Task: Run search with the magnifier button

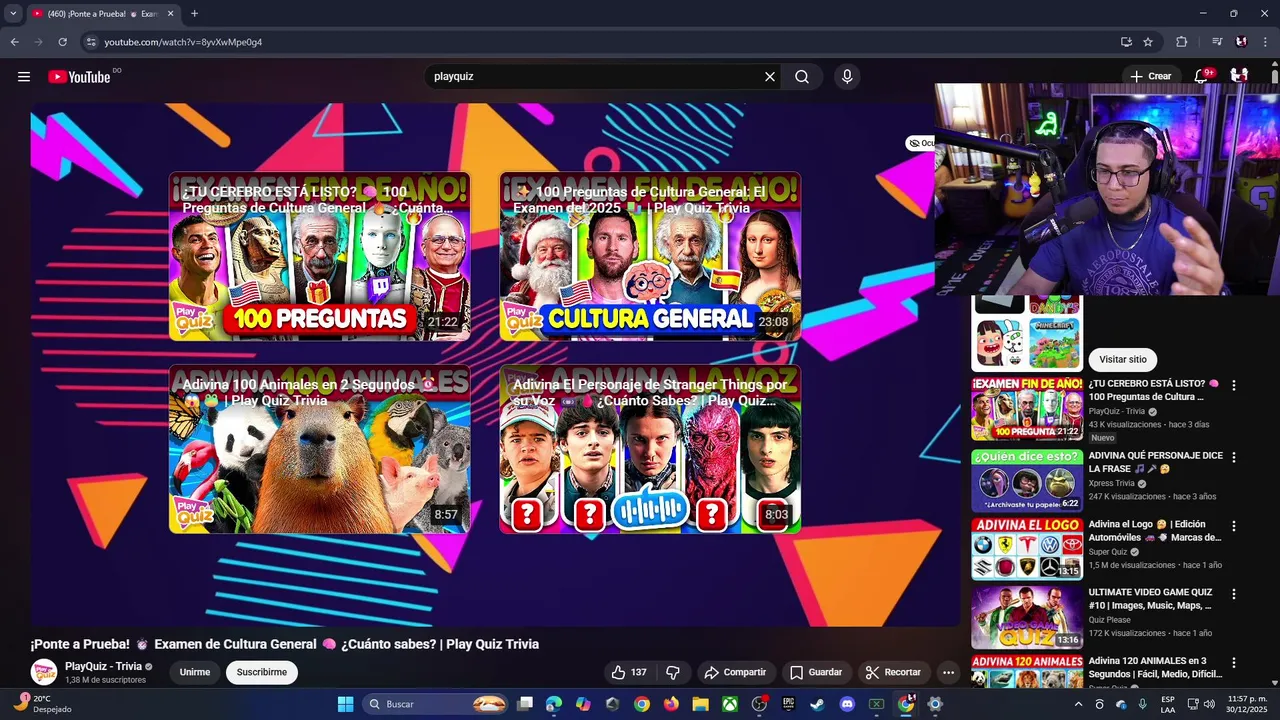Action: (x=802, y=77)
